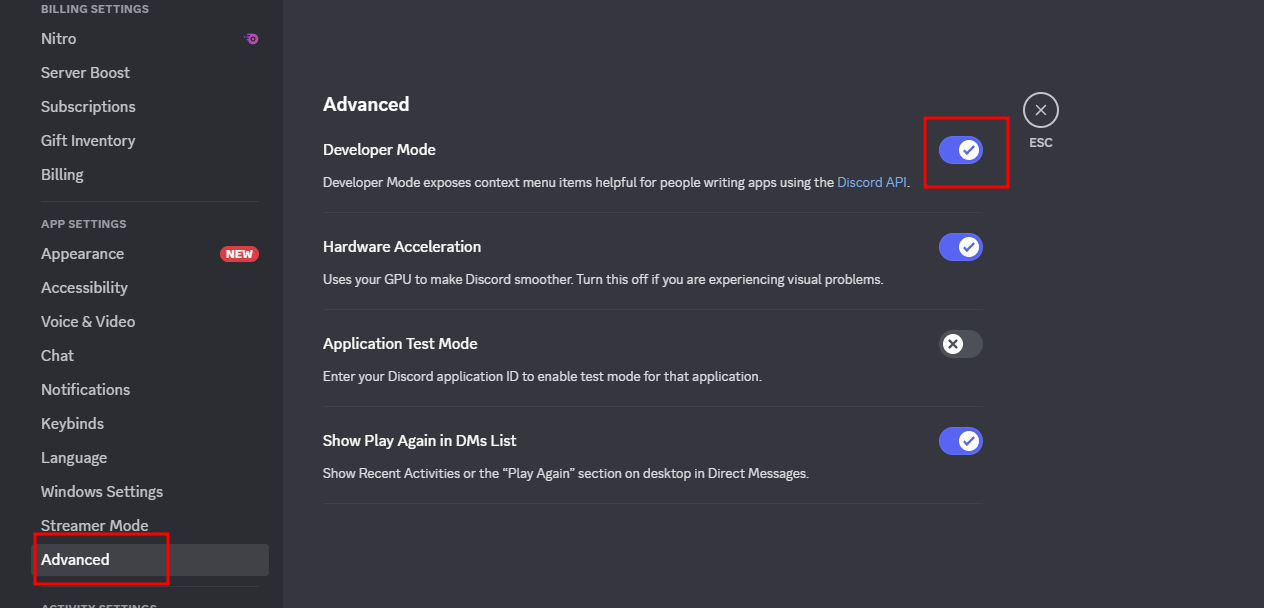Screen dimensions: 1264x608
Task: Select the Chat settings entry
Action: point(150,356)
